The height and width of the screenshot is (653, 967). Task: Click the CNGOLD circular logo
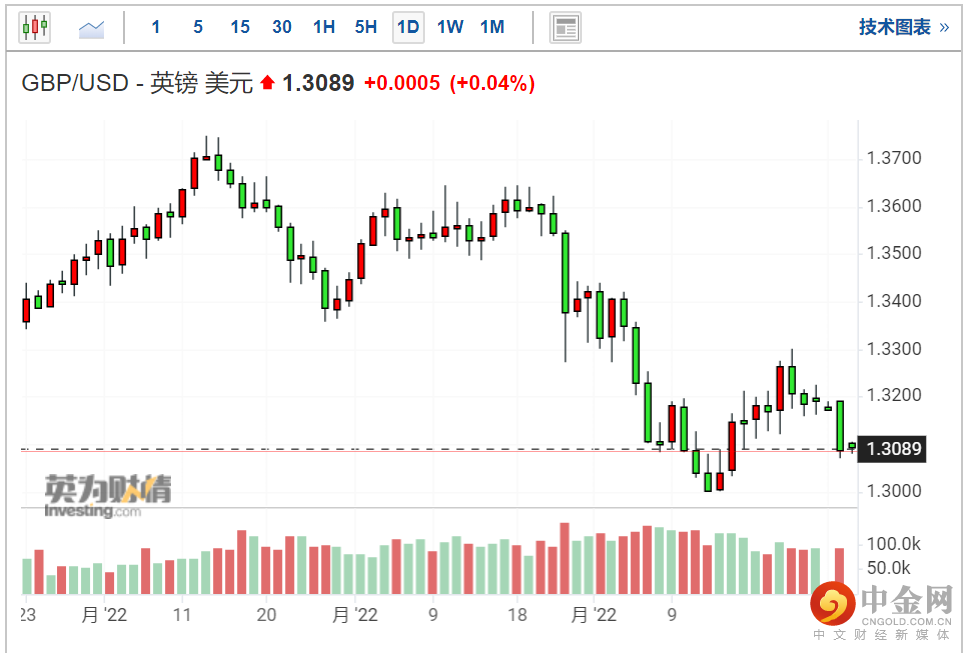pyautogui.click(x=833, y=604)
